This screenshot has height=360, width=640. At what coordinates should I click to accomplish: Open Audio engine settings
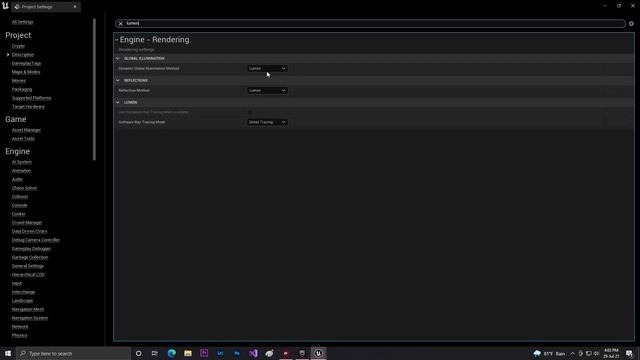tap(17, 179)
